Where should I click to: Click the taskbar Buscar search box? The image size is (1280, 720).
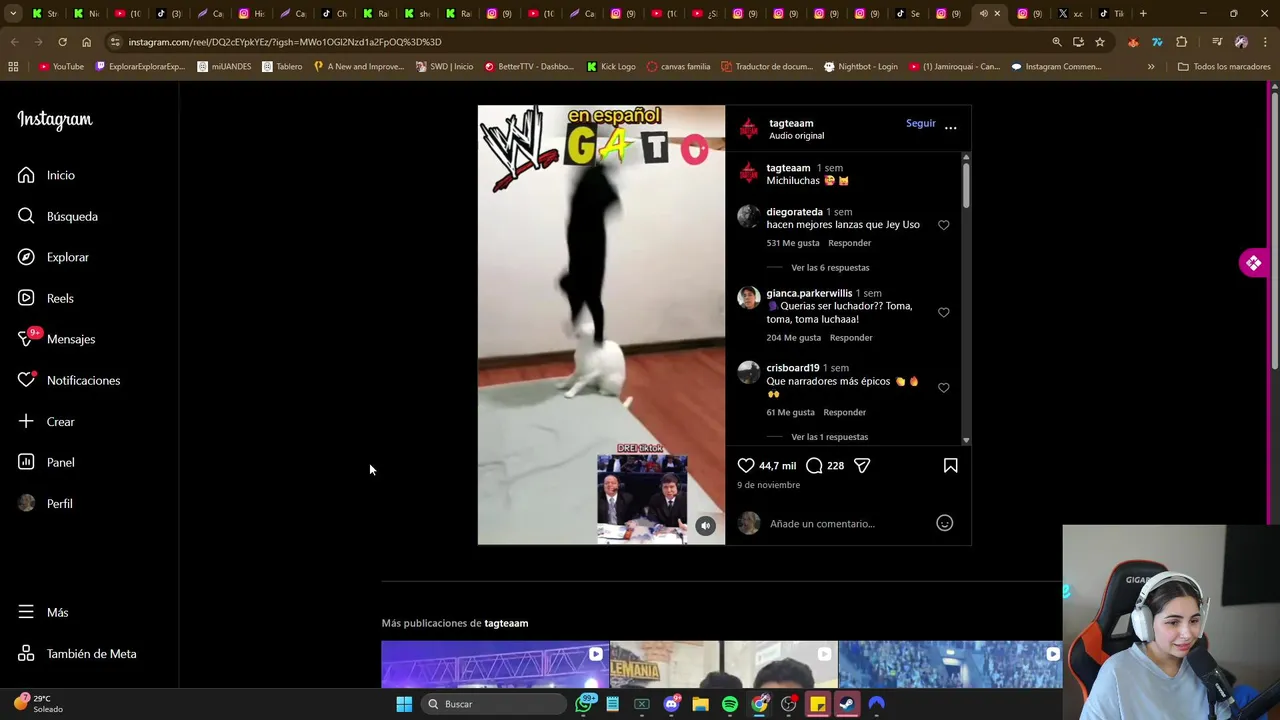coord(493,704)
